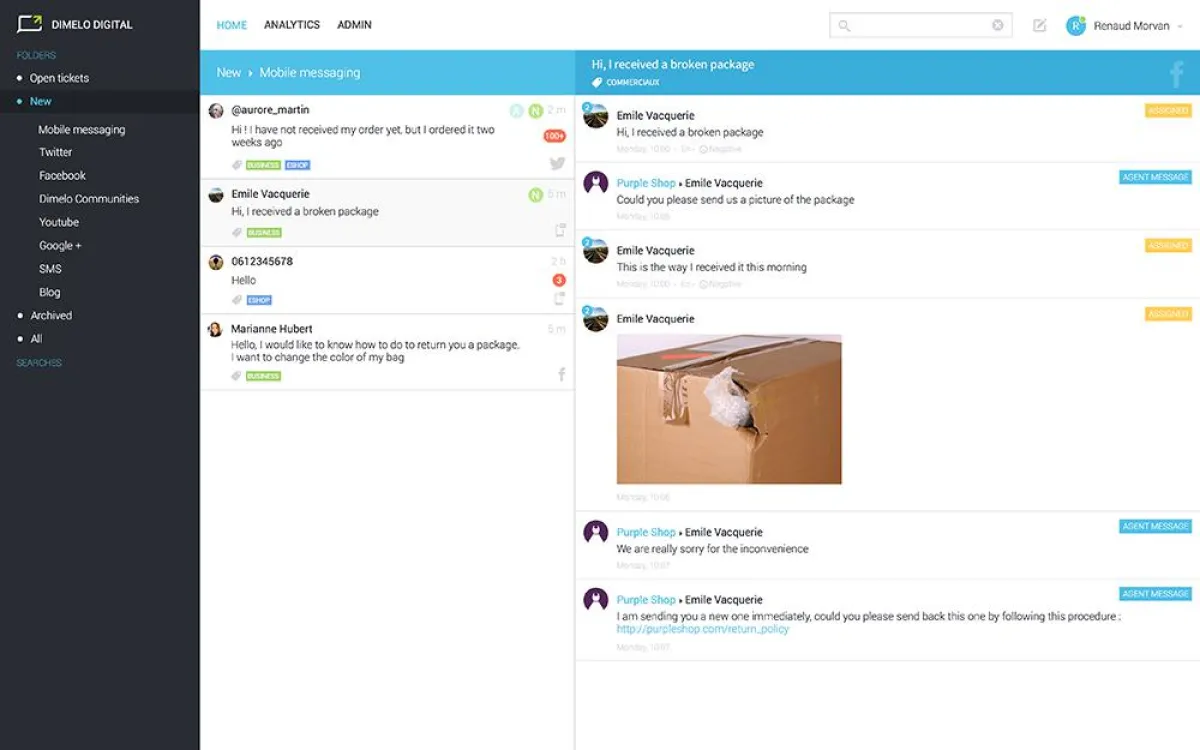
Task: Select the Facebook channel
Action: [x=63, y=175]
